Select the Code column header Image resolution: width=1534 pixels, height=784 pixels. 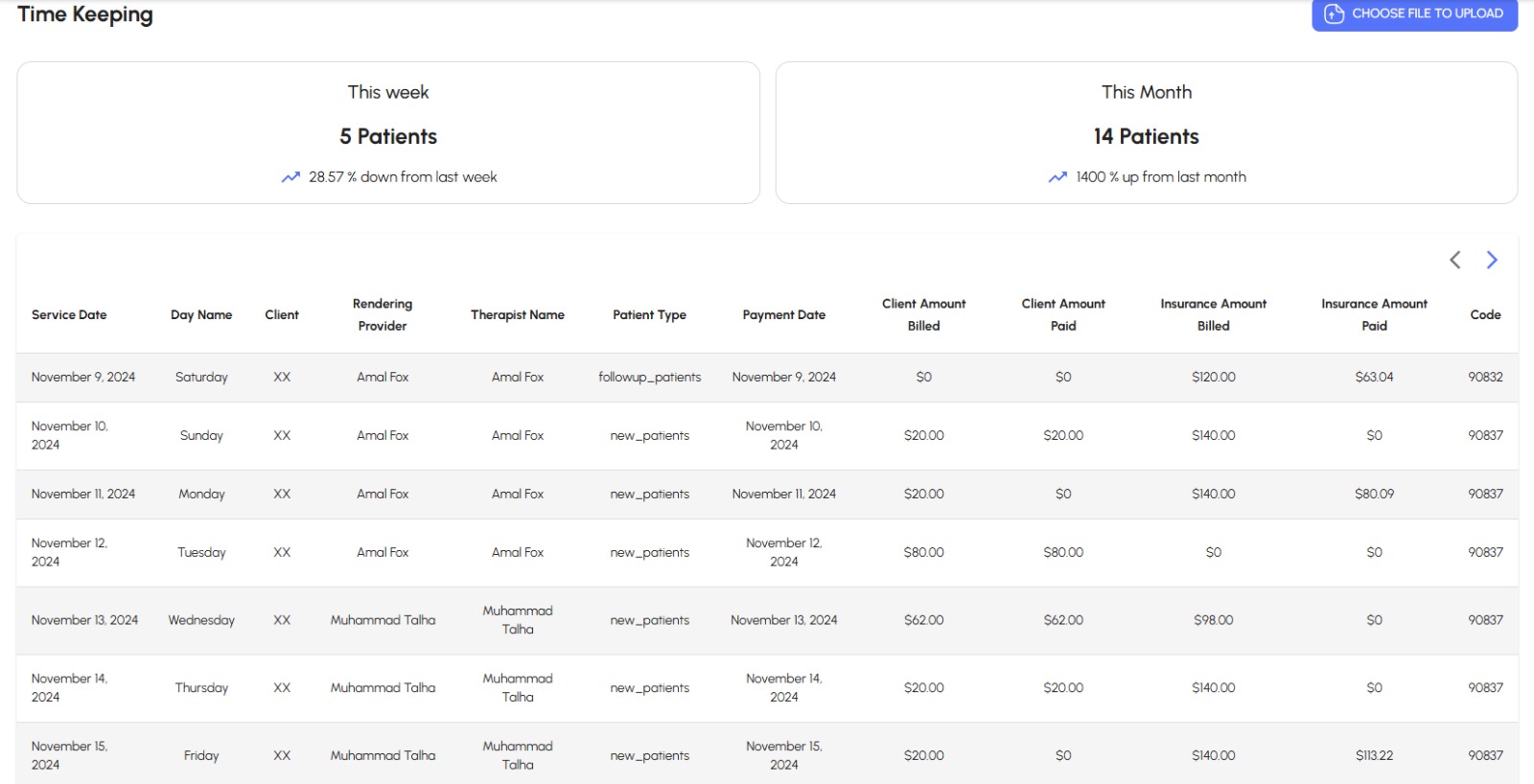point(1485,314)
